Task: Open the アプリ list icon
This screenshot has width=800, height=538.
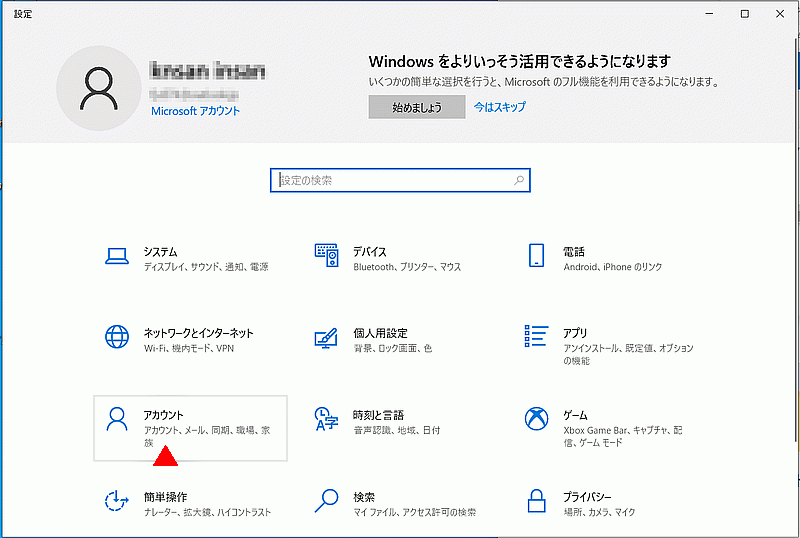Action: coord(536,336)
